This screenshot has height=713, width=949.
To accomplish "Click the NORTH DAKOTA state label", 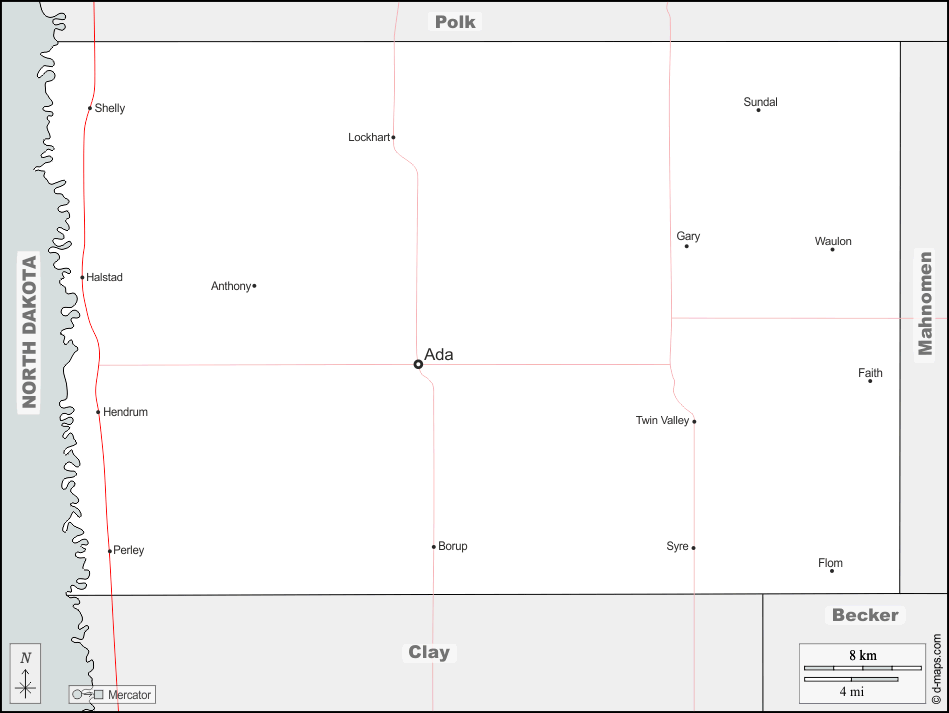I will tap(29, 332).
